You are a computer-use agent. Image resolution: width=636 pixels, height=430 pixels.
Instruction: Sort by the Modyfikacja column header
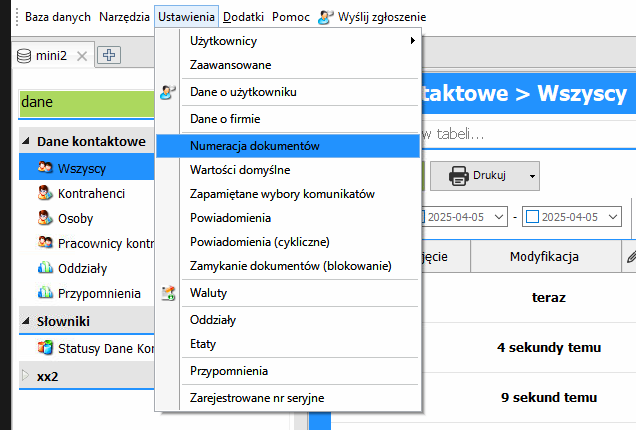point(544,256)
